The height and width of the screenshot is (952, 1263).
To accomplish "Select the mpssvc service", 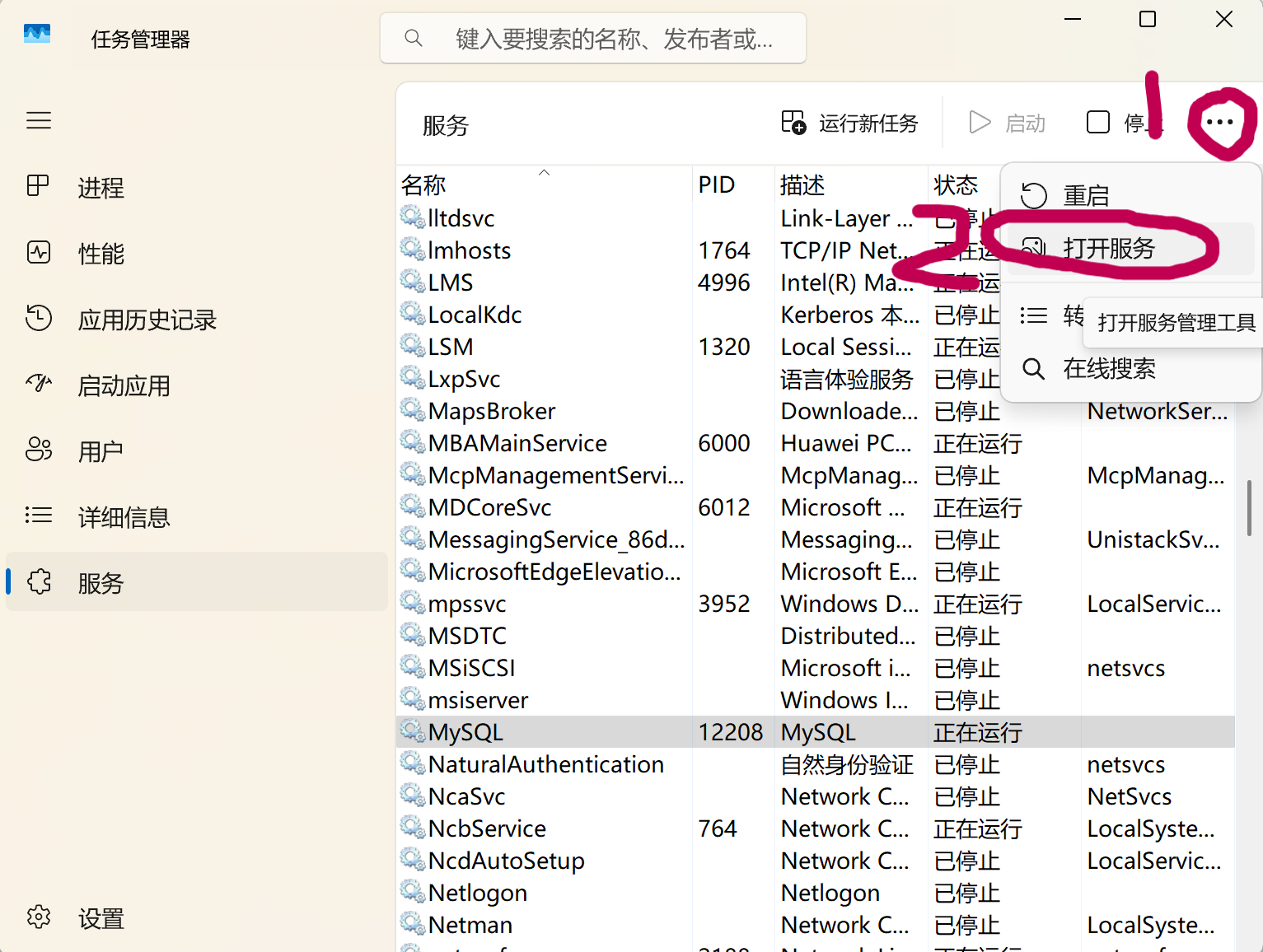I will coord(816,604).
